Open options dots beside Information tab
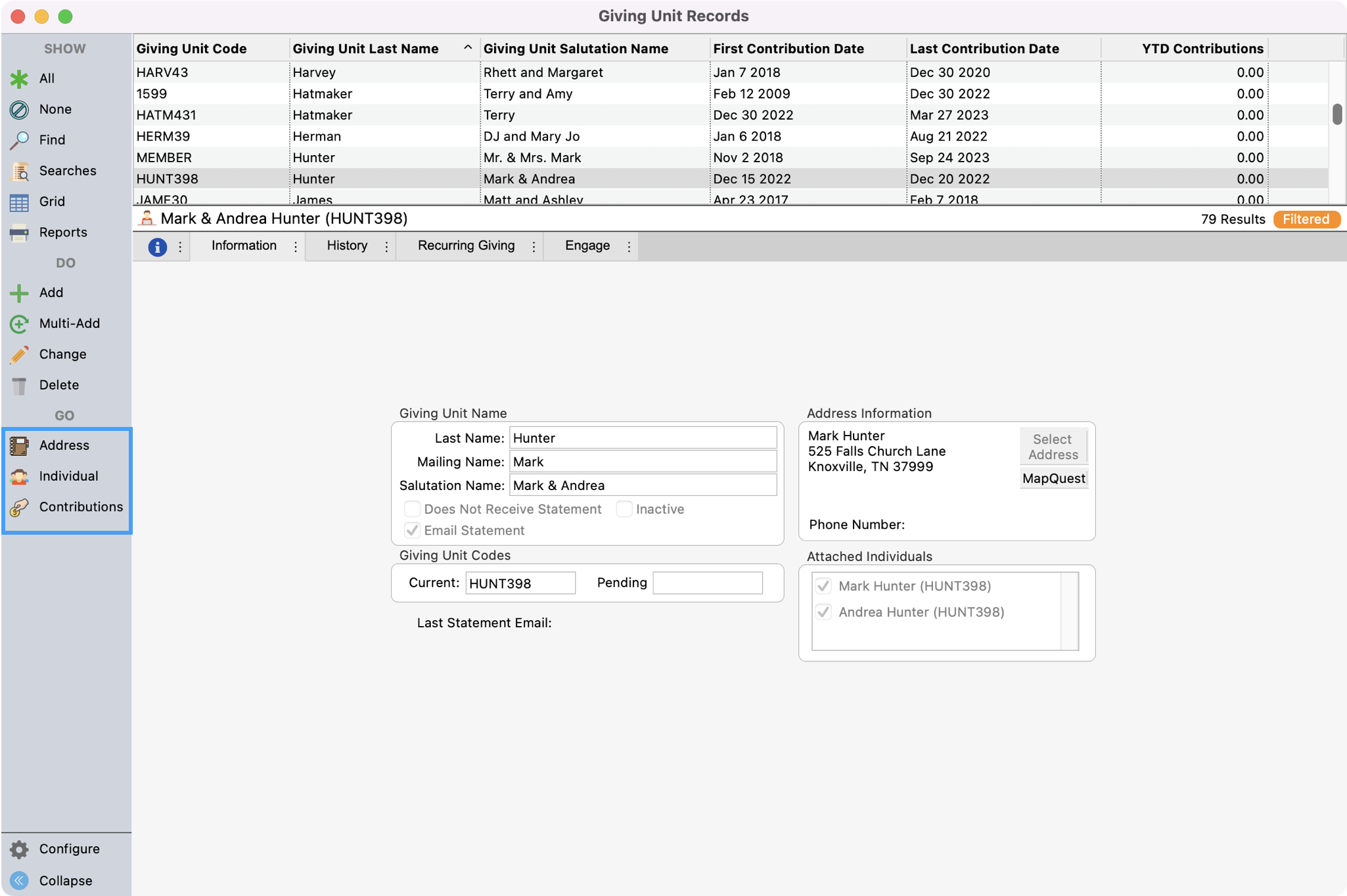Image resolution: width=1347 pixels, height=896 pixels. pyautogui.click(x=296, y=247)
